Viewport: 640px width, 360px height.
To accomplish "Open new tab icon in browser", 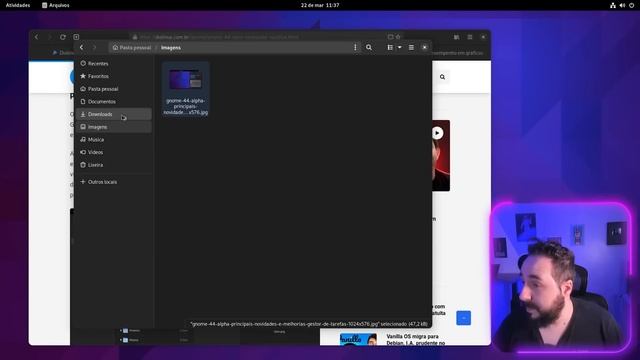I will click(76, 37).
